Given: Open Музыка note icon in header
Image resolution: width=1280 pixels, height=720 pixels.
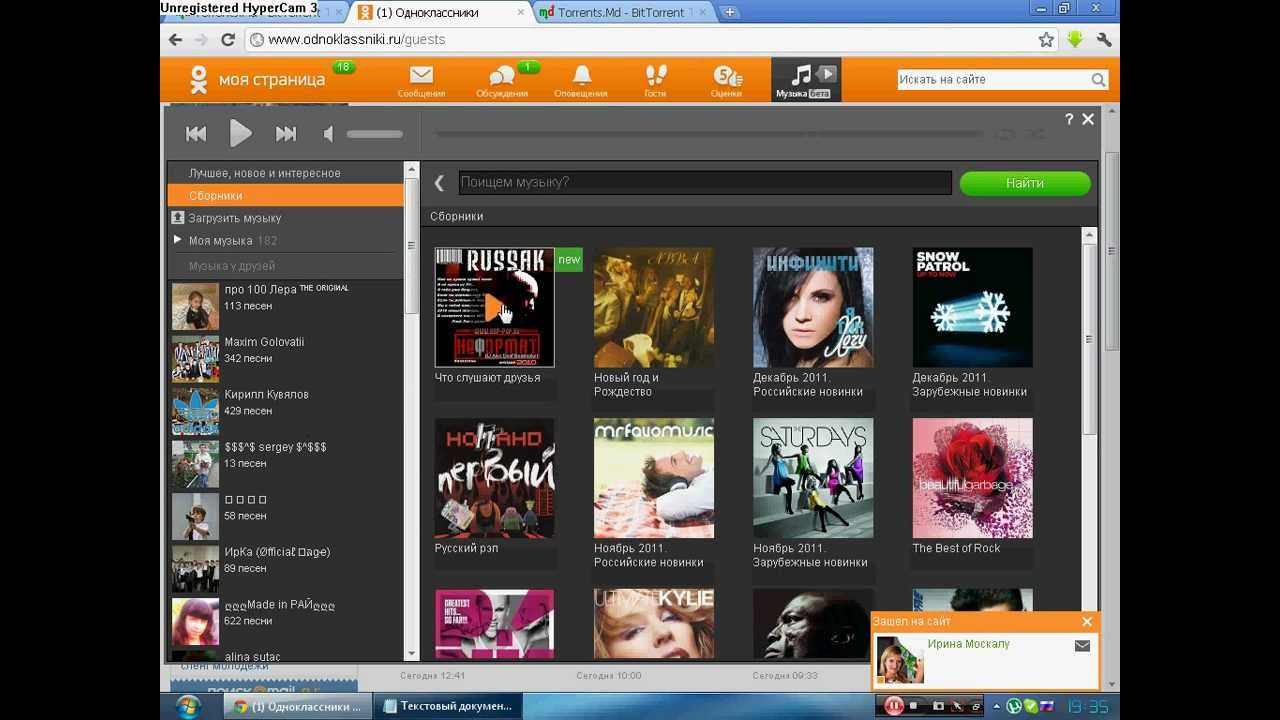Looking at the screenshot, I should click(805, 80).
